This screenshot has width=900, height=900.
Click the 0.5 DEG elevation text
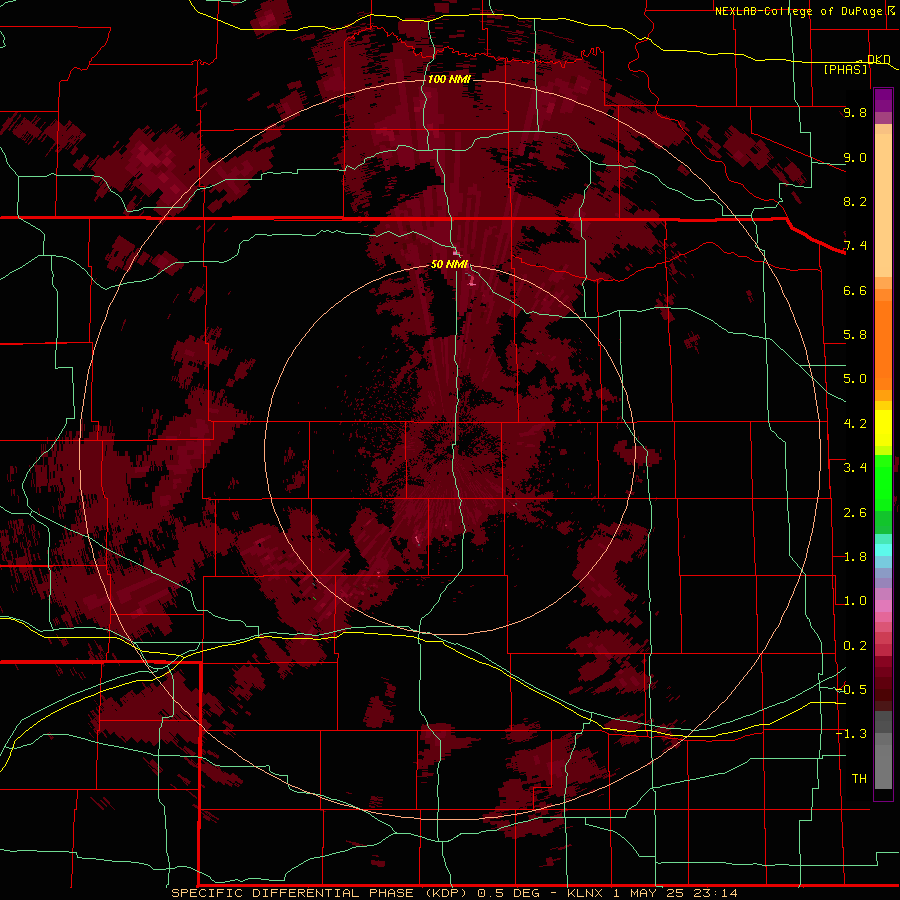(x=509, y=893)
